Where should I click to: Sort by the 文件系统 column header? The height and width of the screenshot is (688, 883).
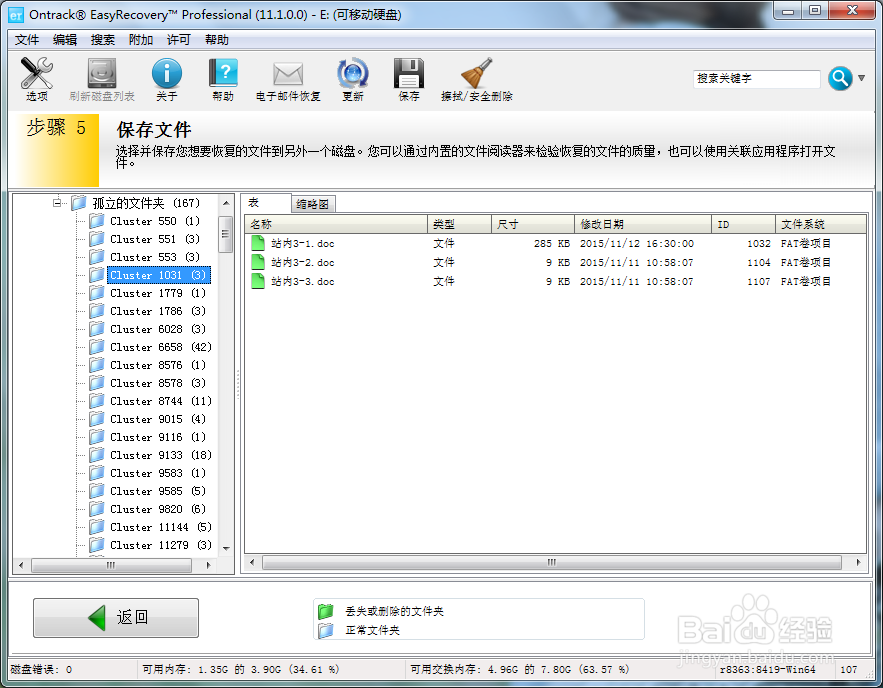pos(821,224)
